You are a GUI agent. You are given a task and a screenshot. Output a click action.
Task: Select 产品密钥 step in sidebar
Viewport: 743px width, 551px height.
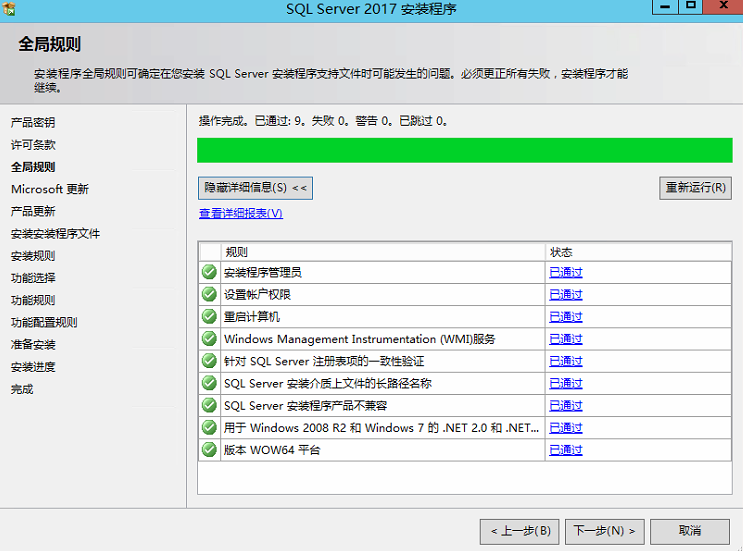[x=33, y=123]
